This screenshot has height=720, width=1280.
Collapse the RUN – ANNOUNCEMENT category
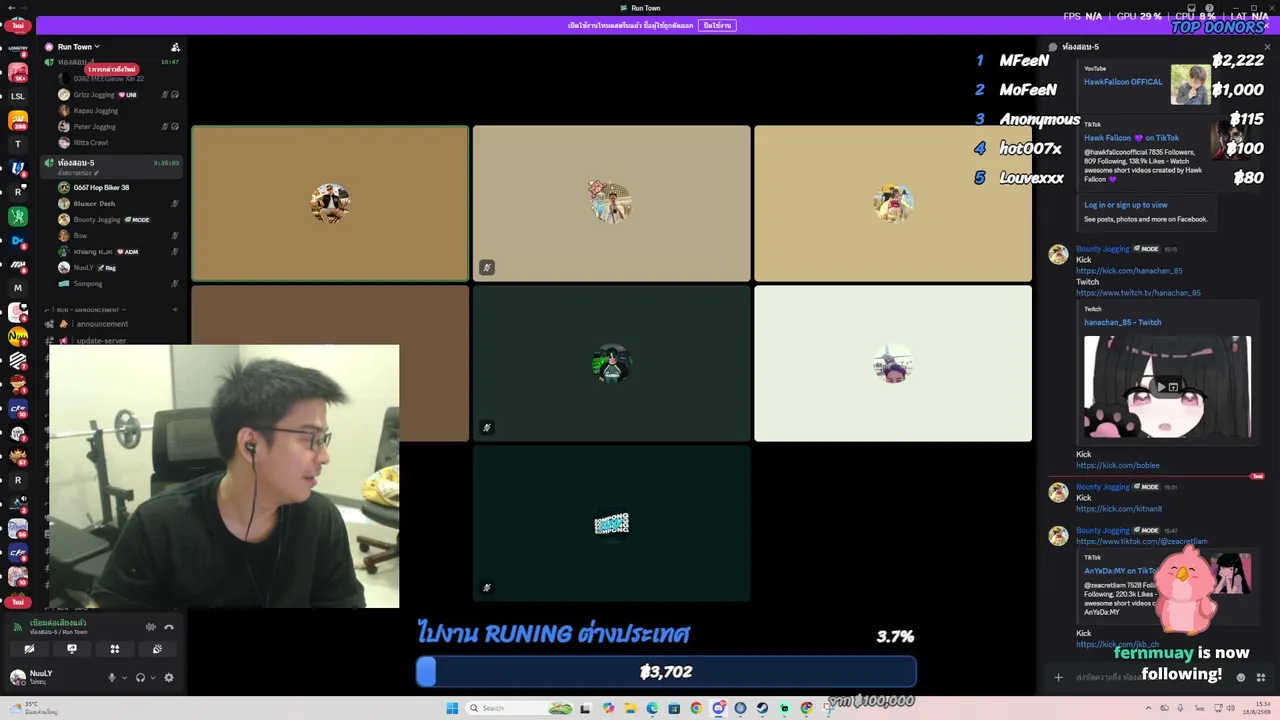pyautogui.click(x=88, y=310)
